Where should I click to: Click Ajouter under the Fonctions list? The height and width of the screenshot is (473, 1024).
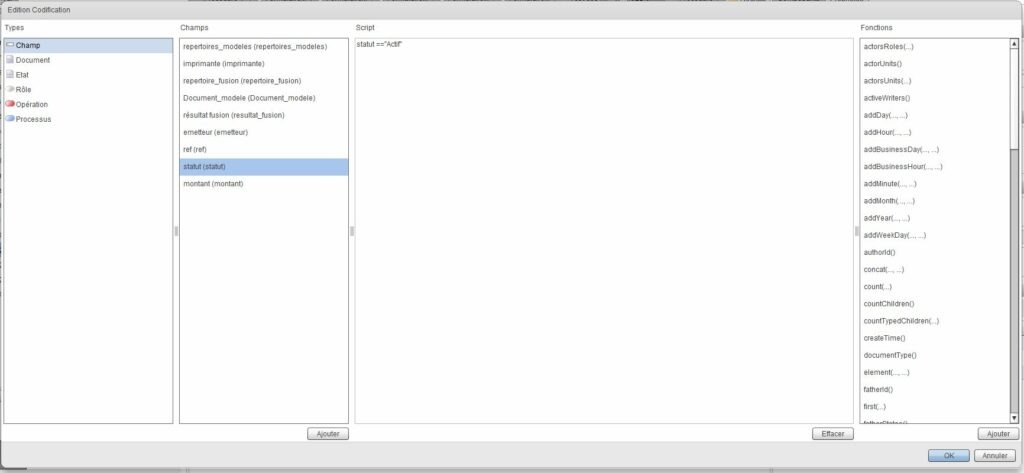(x=997, y=434)
